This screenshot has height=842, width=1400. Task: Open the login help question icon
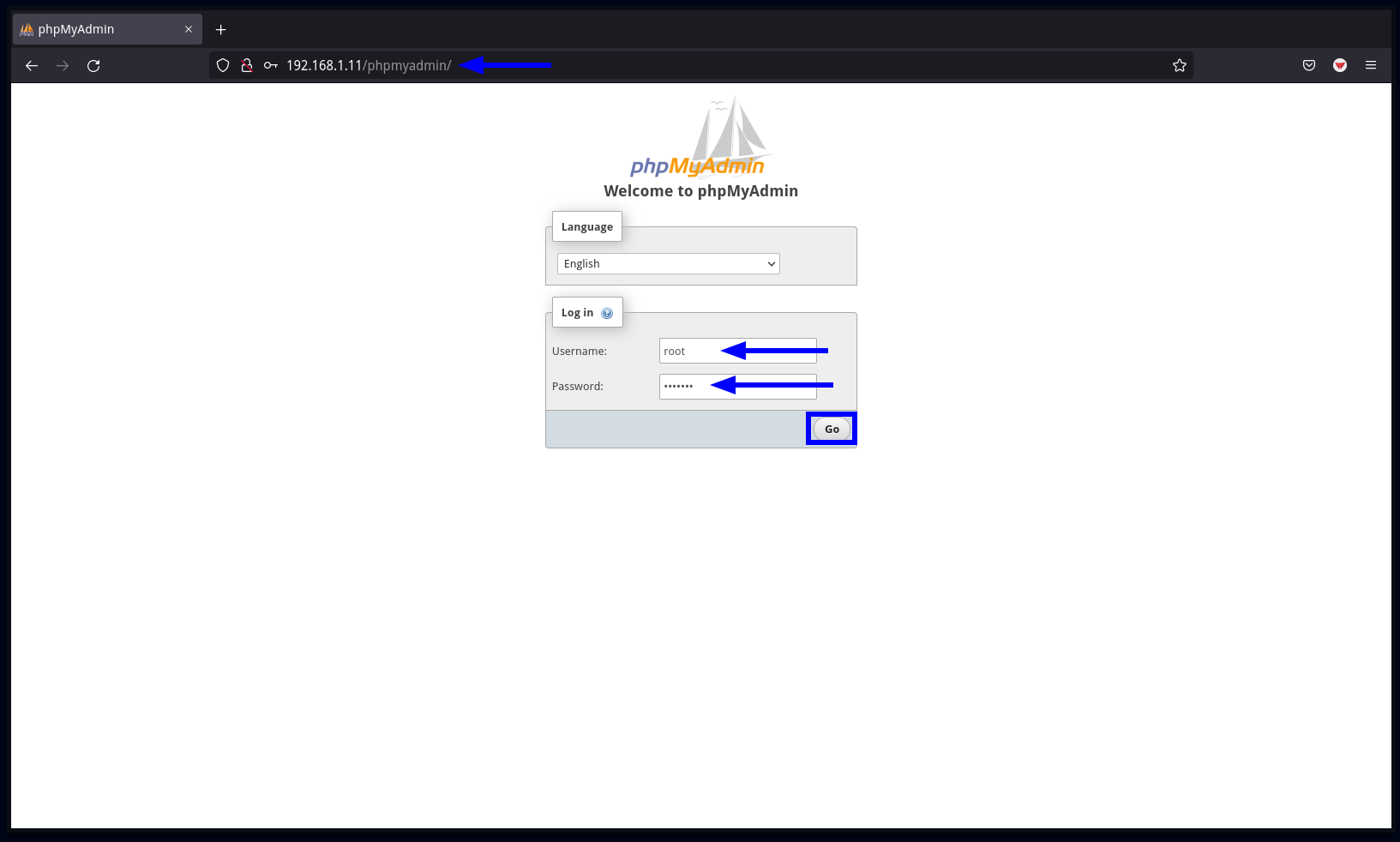[607, 313]
